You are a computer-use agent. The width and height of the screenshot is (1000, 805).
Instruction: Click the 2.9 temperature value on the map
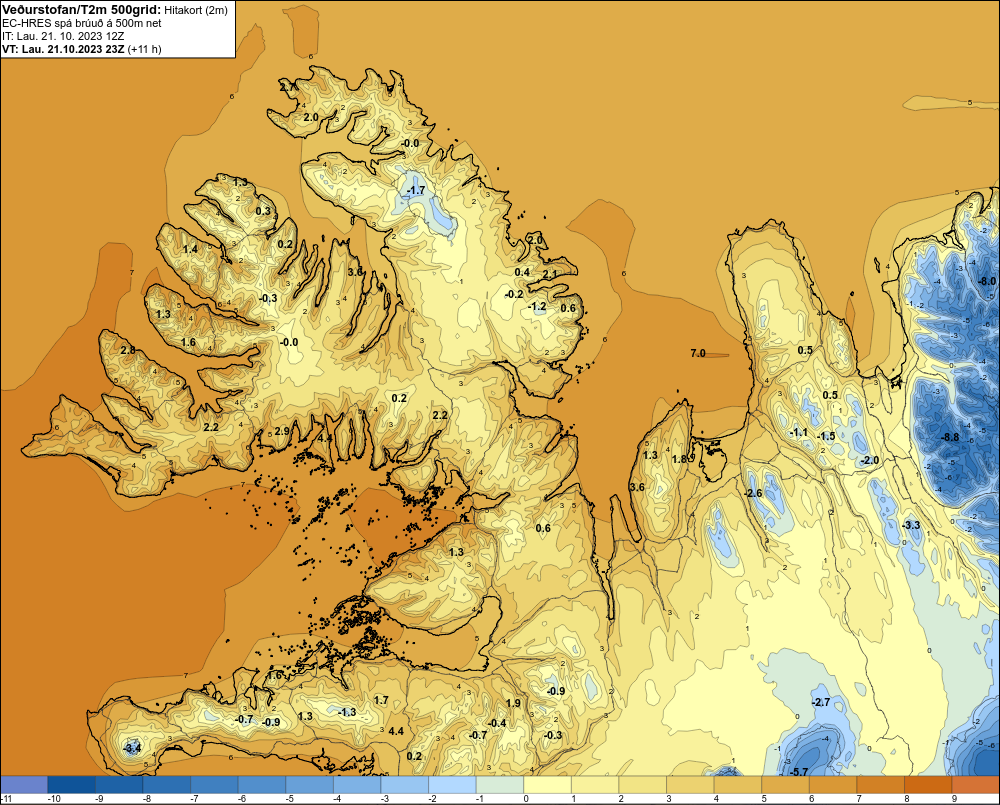click(282, 431)
